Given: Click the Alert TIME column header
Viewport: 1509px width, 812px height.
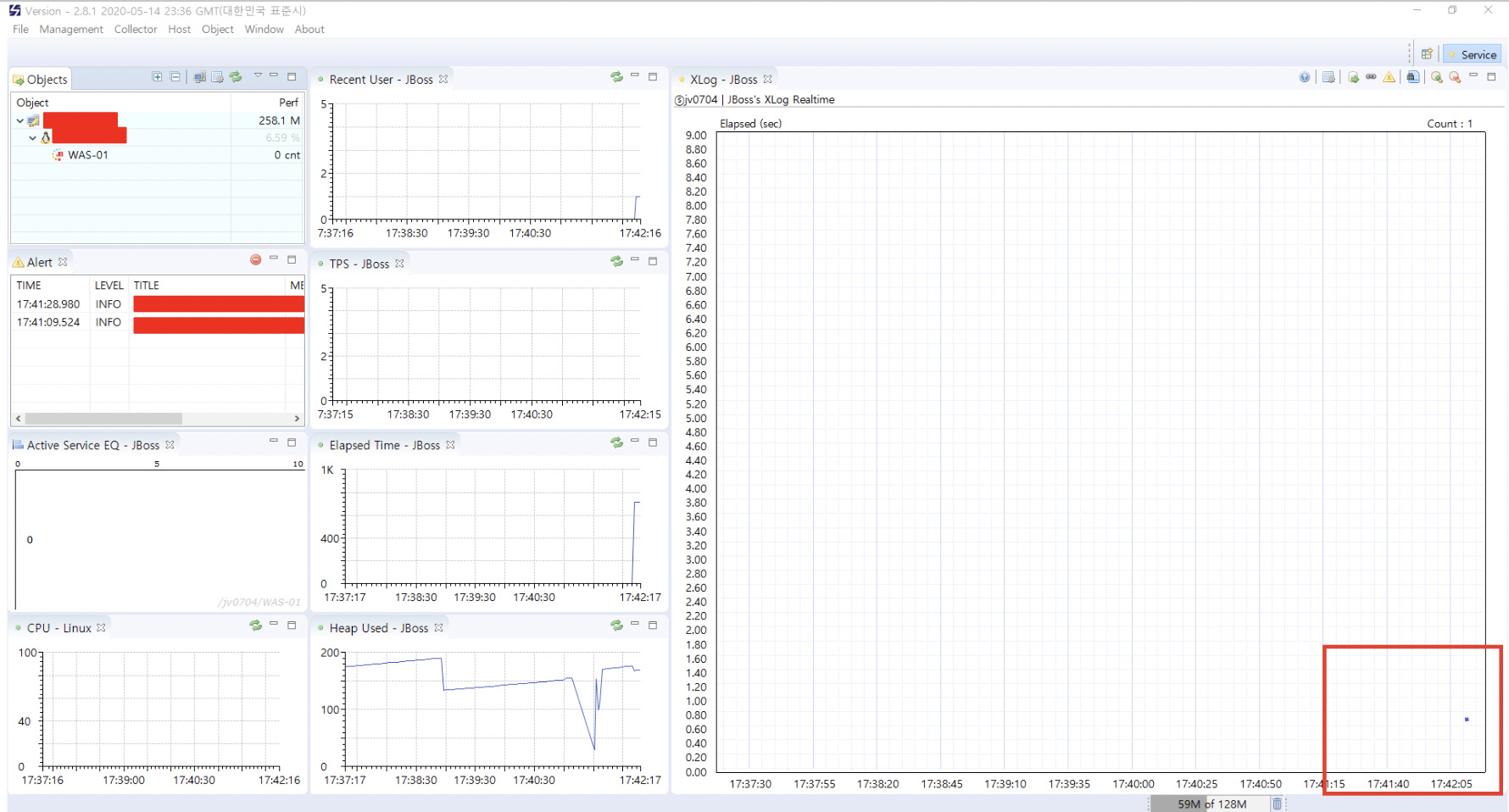Looking at the screenshot, I should pos(51,286).
